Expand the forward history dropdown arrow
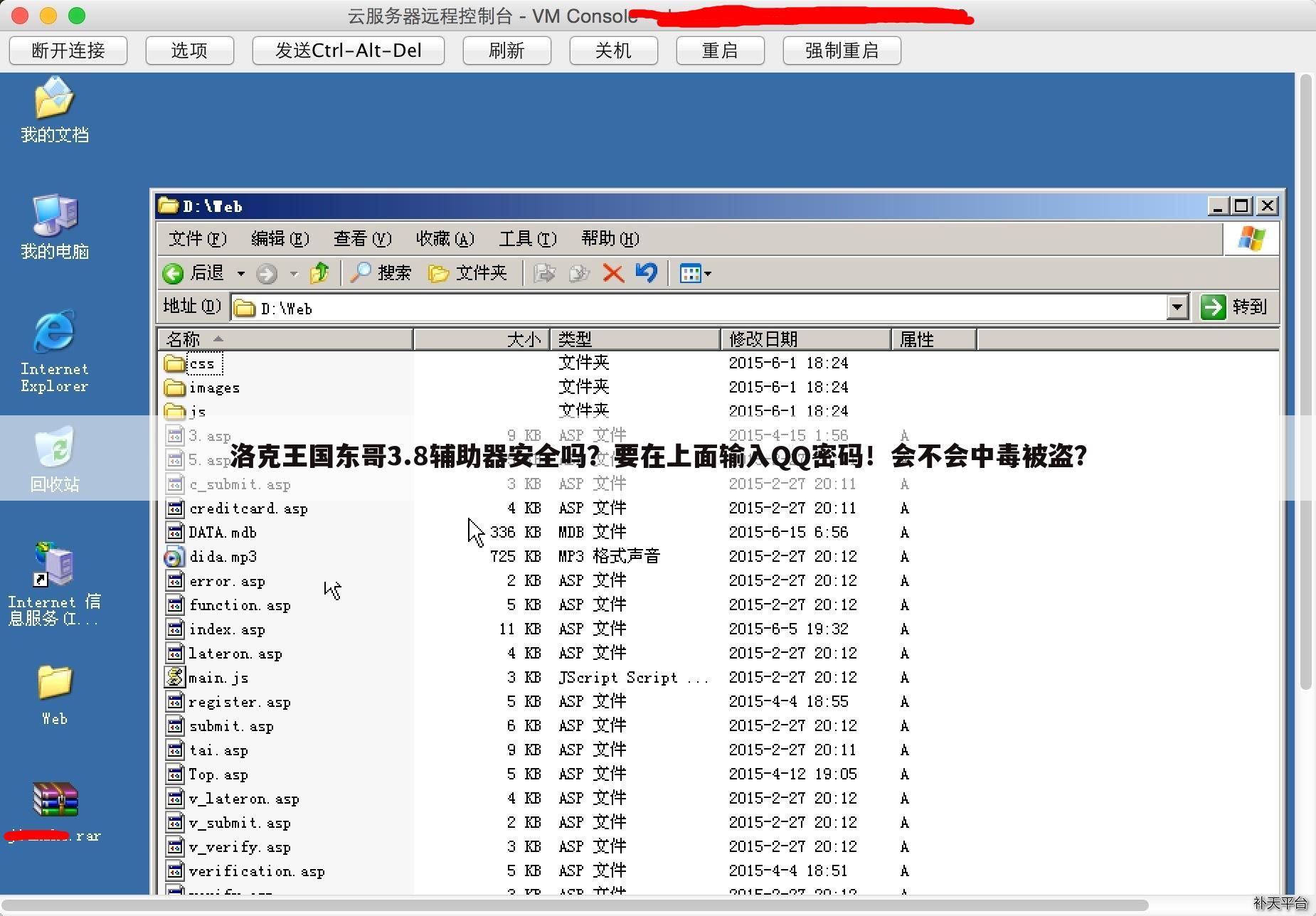 click(x=293, y=273)
